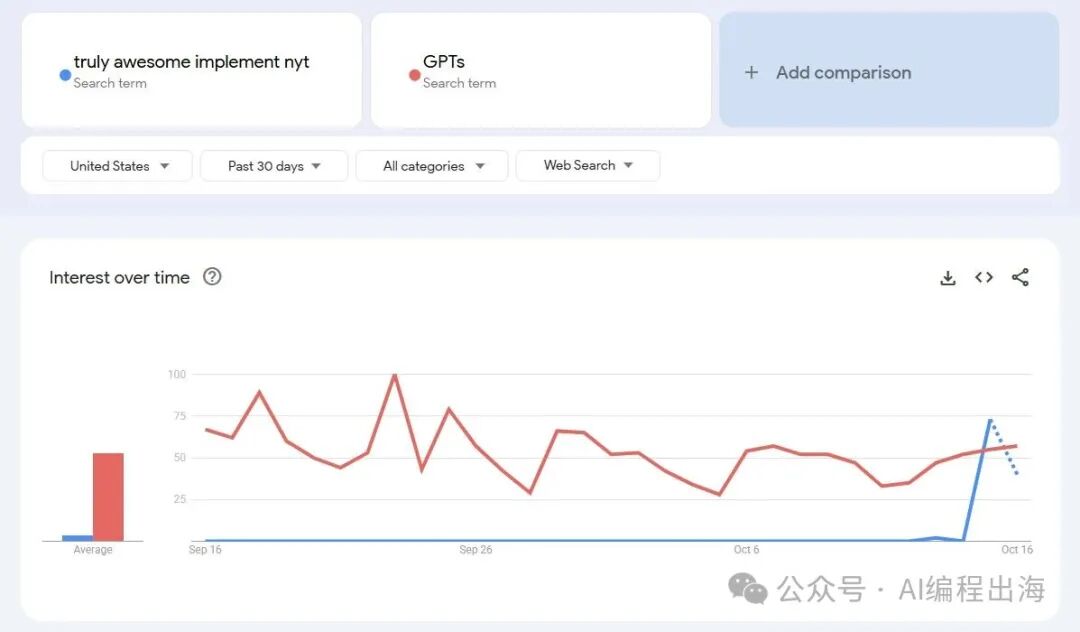The image size is (1080, 632).
Task: Select the blue line spike peak
Action: tap(990, 420)
